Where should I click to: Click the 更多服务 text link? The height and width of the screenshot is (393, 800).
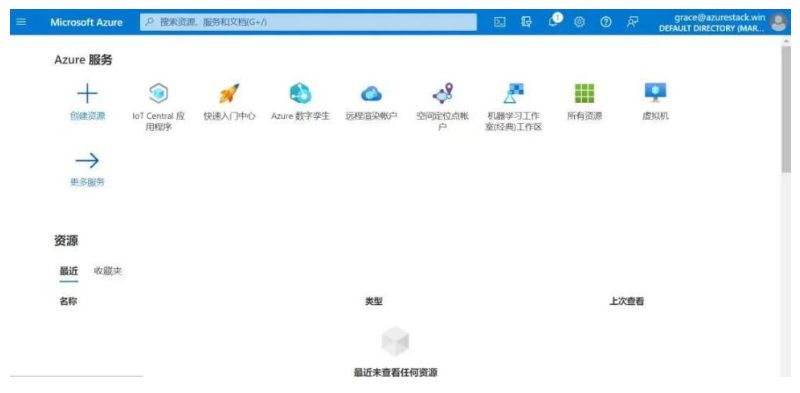87,182
